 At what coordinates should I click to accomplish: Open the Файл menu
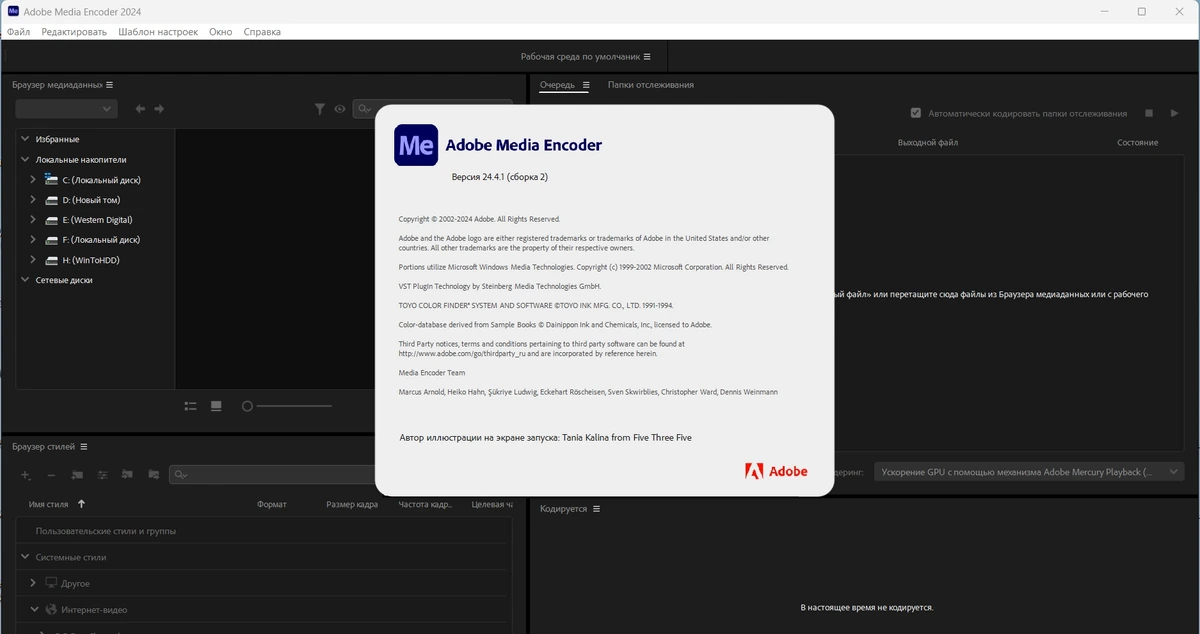(x=18, y=32)
